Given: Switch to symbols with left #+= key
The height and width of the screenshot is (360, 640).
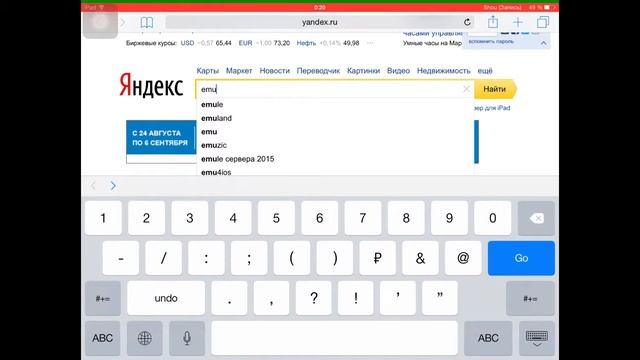Looking at the screenshot, I should coord(103,298).
